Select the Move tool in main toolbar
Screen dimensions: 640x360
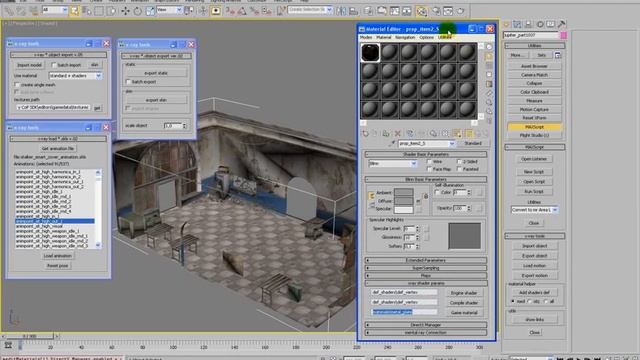tap(125, 11)
